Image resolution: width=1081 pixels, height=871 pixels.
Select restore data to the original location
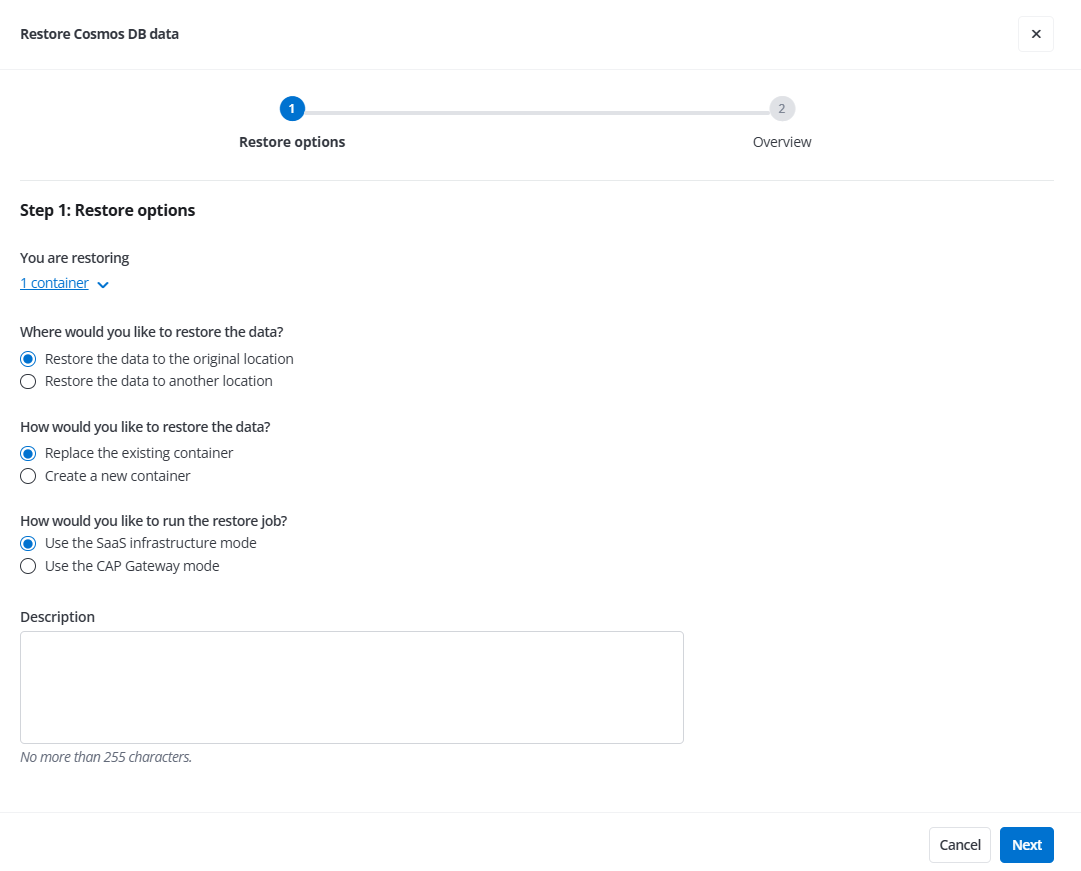point(27,358)
